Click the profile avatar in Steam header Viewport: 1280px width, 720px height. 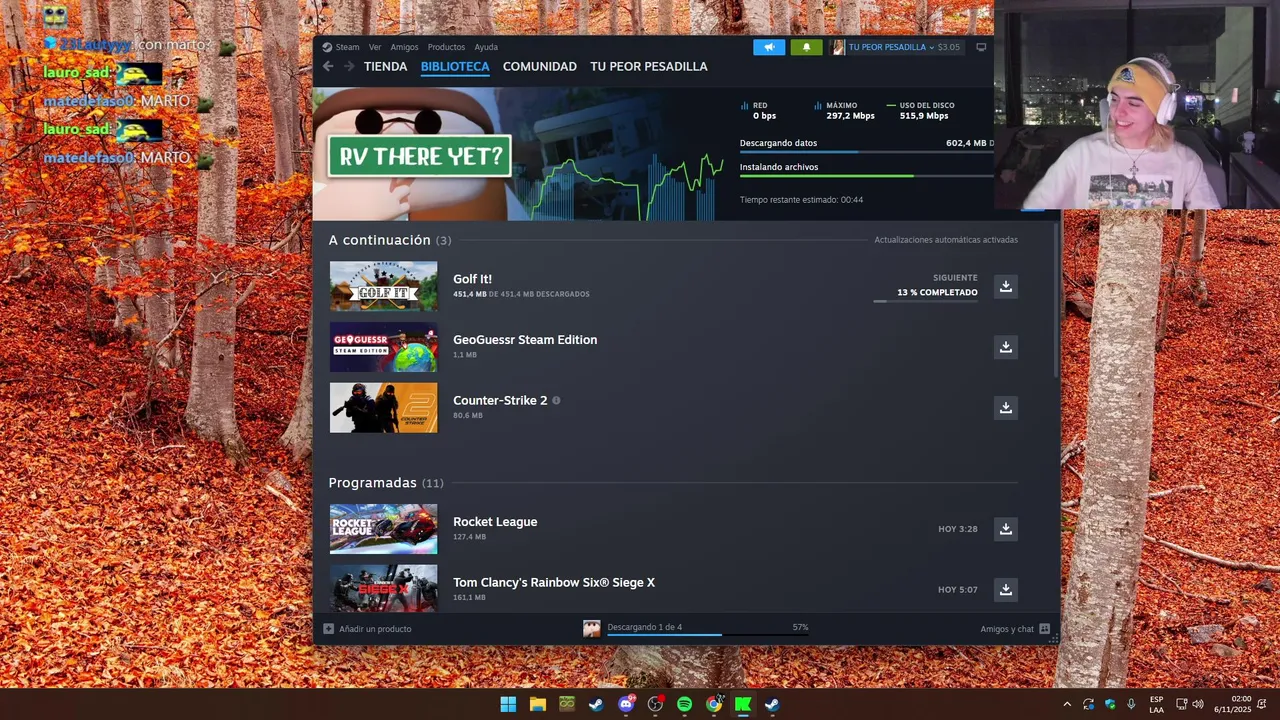(837, 47)
